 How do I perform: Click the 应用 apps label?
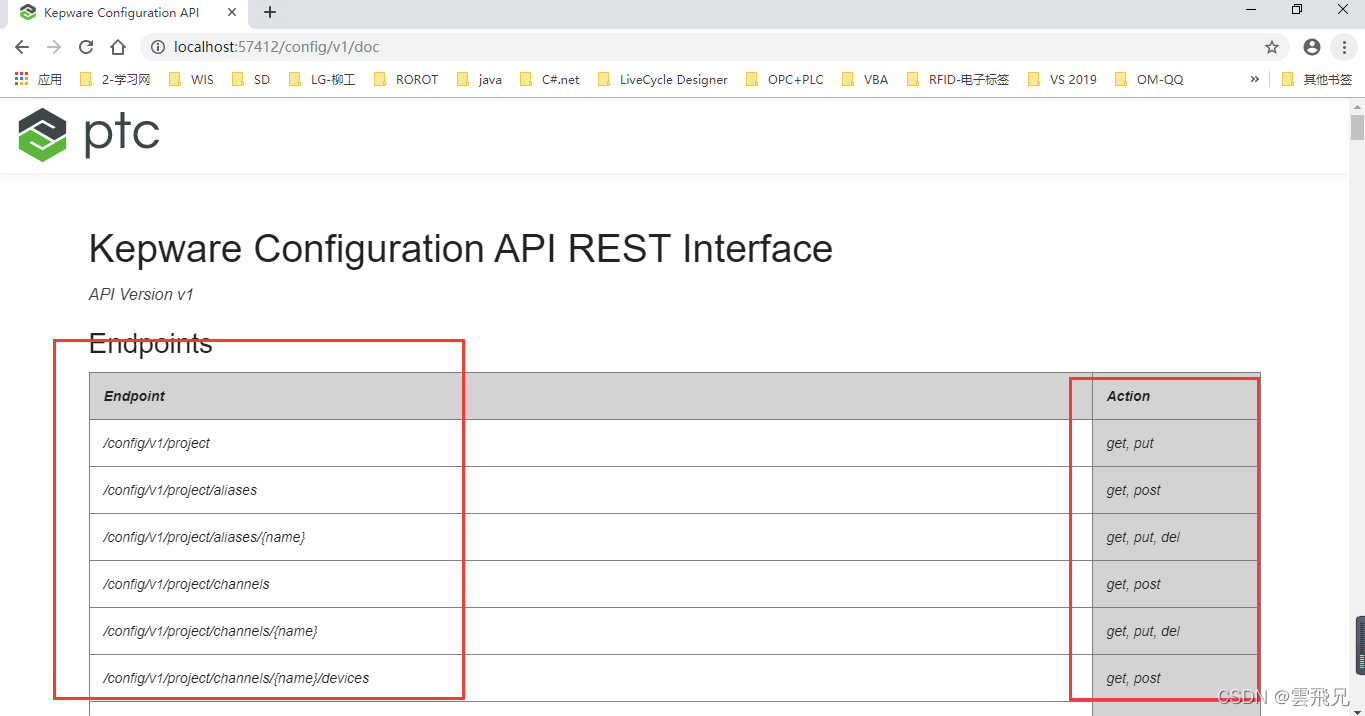[50, 79]
